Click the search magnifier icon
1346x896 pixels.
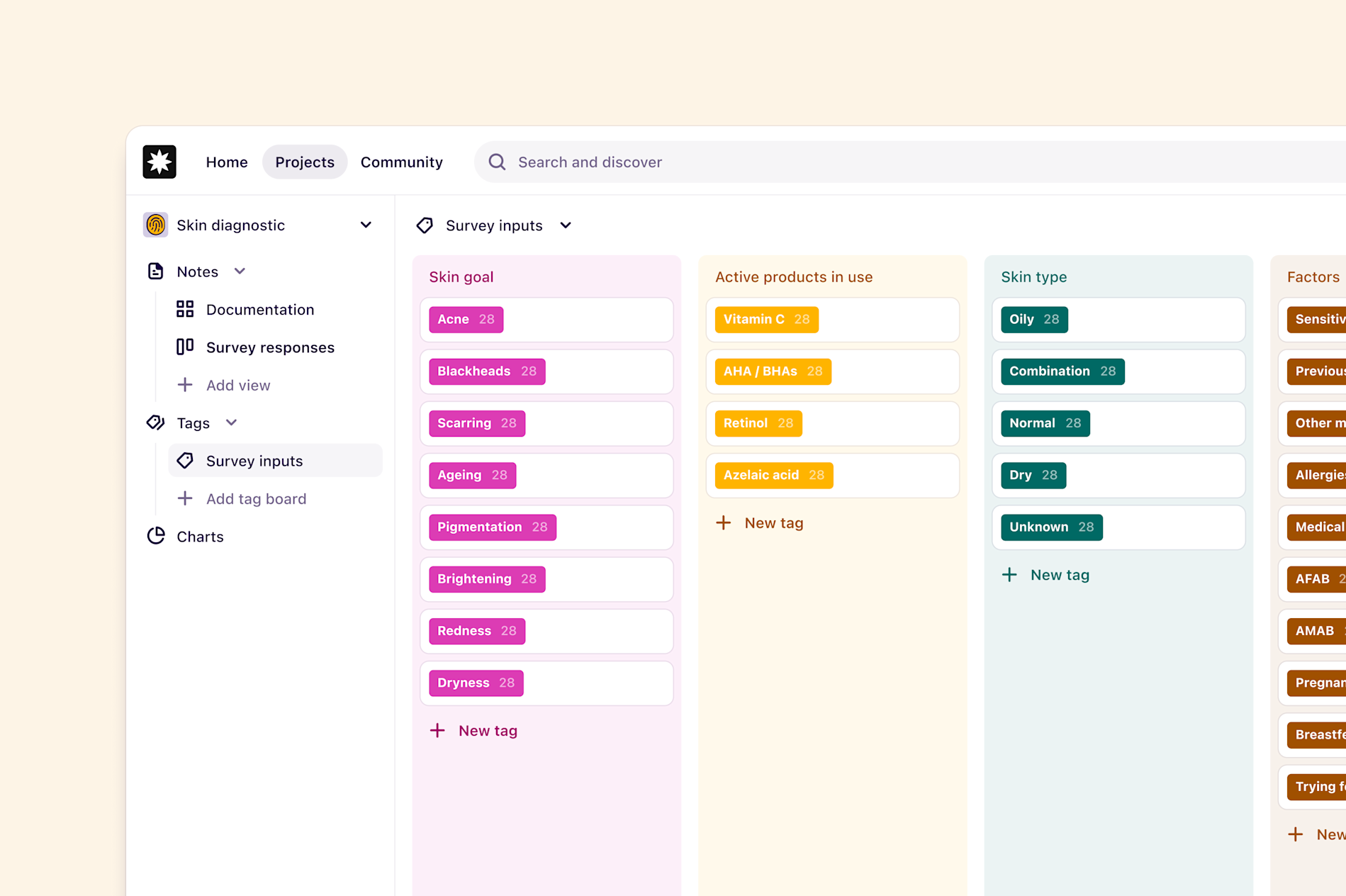[498, 162]
